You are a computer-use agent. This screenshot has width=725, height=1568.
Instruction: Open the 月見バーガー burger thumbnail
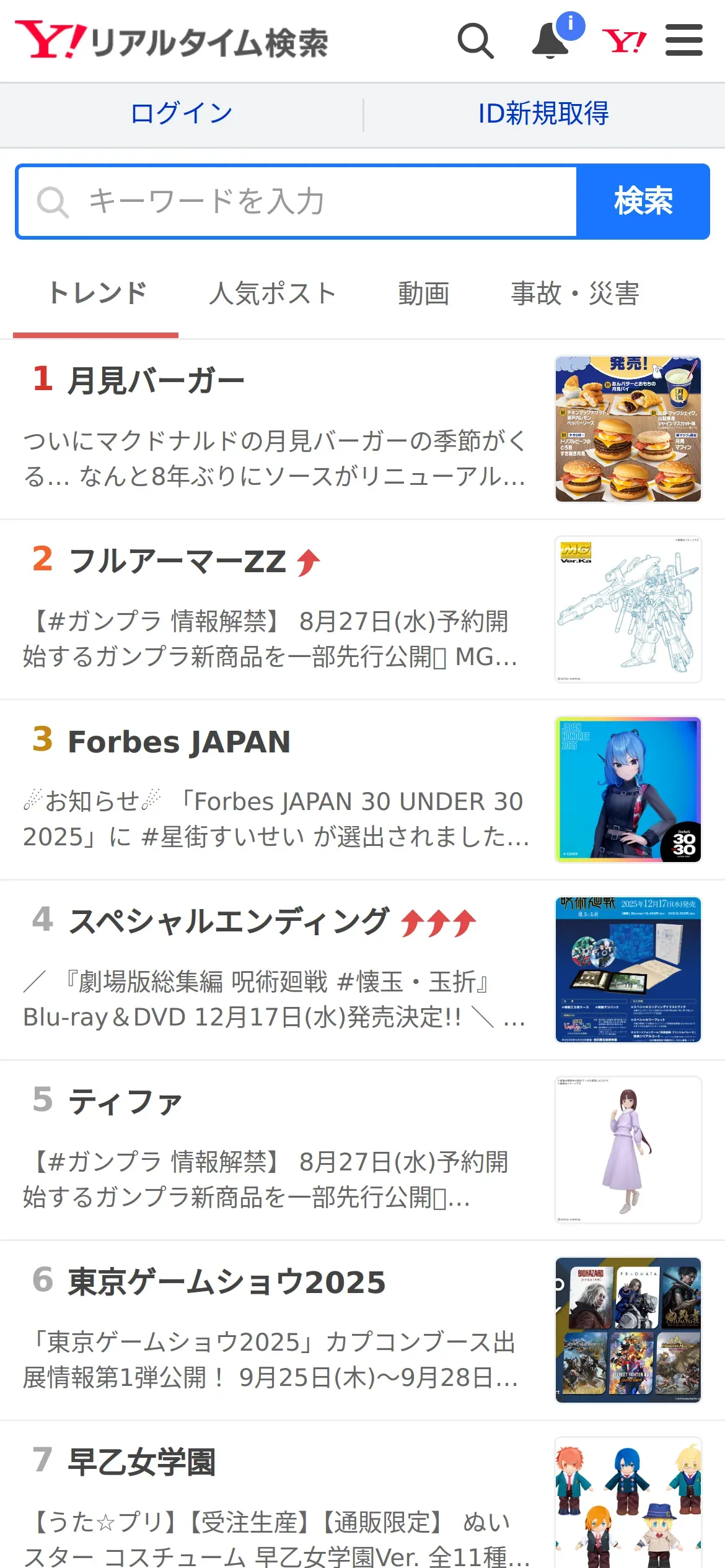click(628, 429)
